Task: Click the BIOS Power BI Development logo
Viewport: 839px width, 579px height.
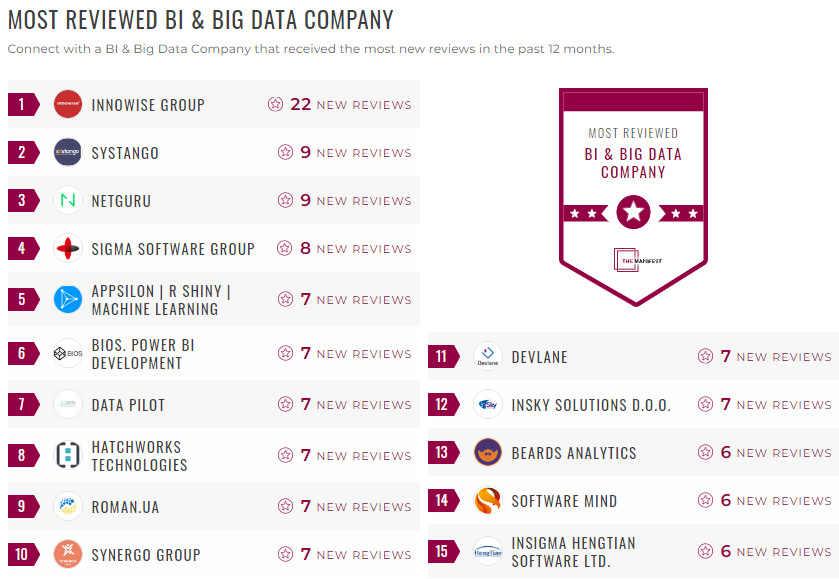Action: pyautogui.click(x=66, y=354)
